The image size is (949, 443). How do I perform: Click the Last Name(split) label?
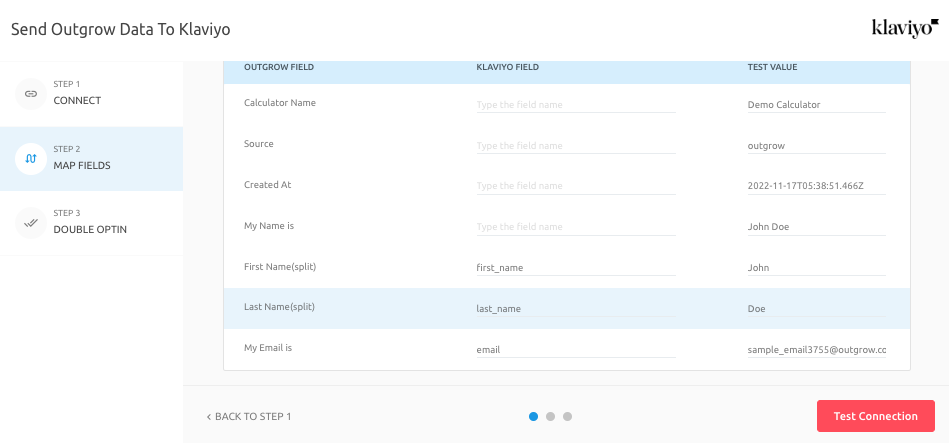(x=279, y=307)
